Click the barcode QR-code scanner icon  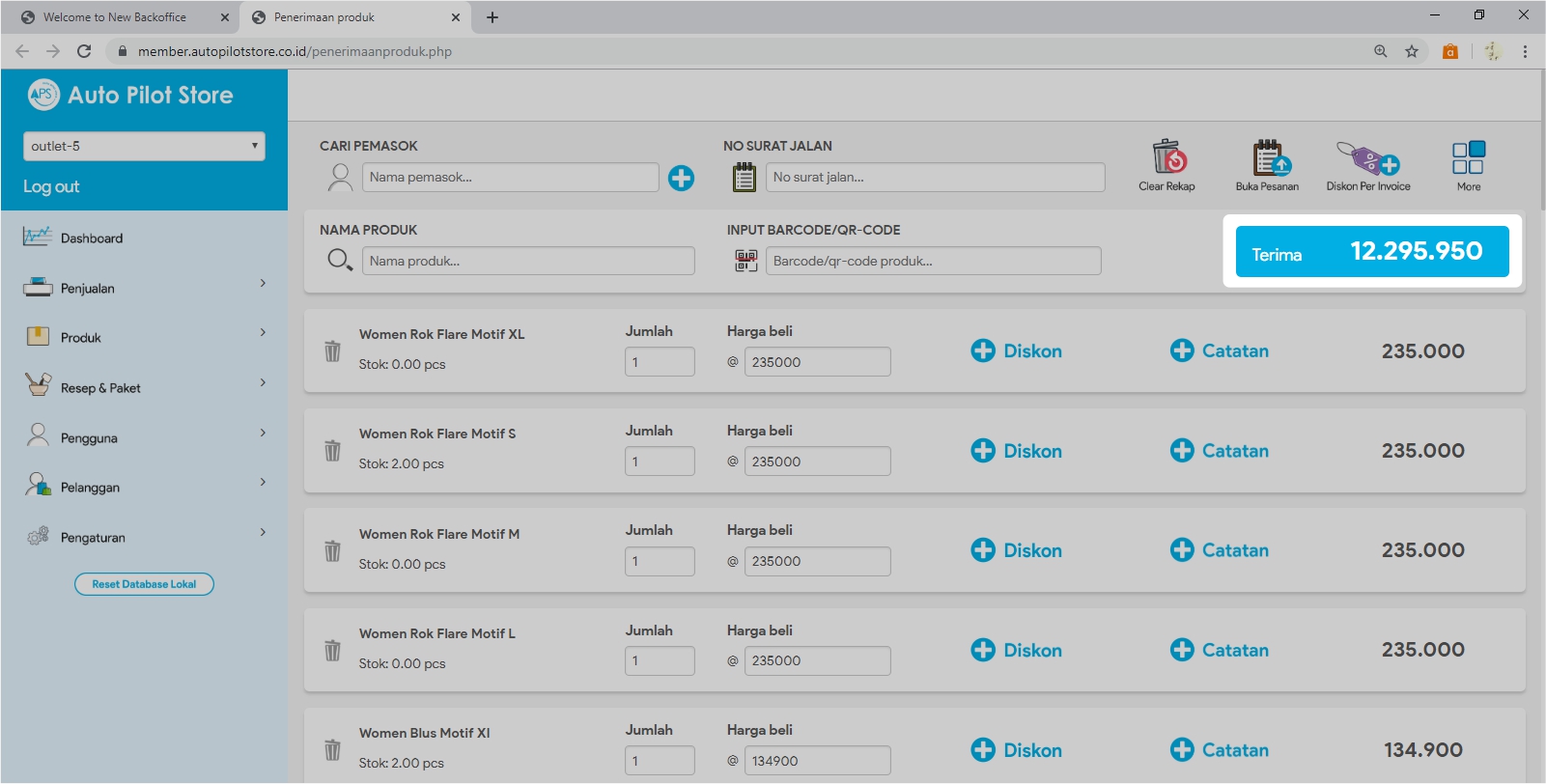(745, 261)
